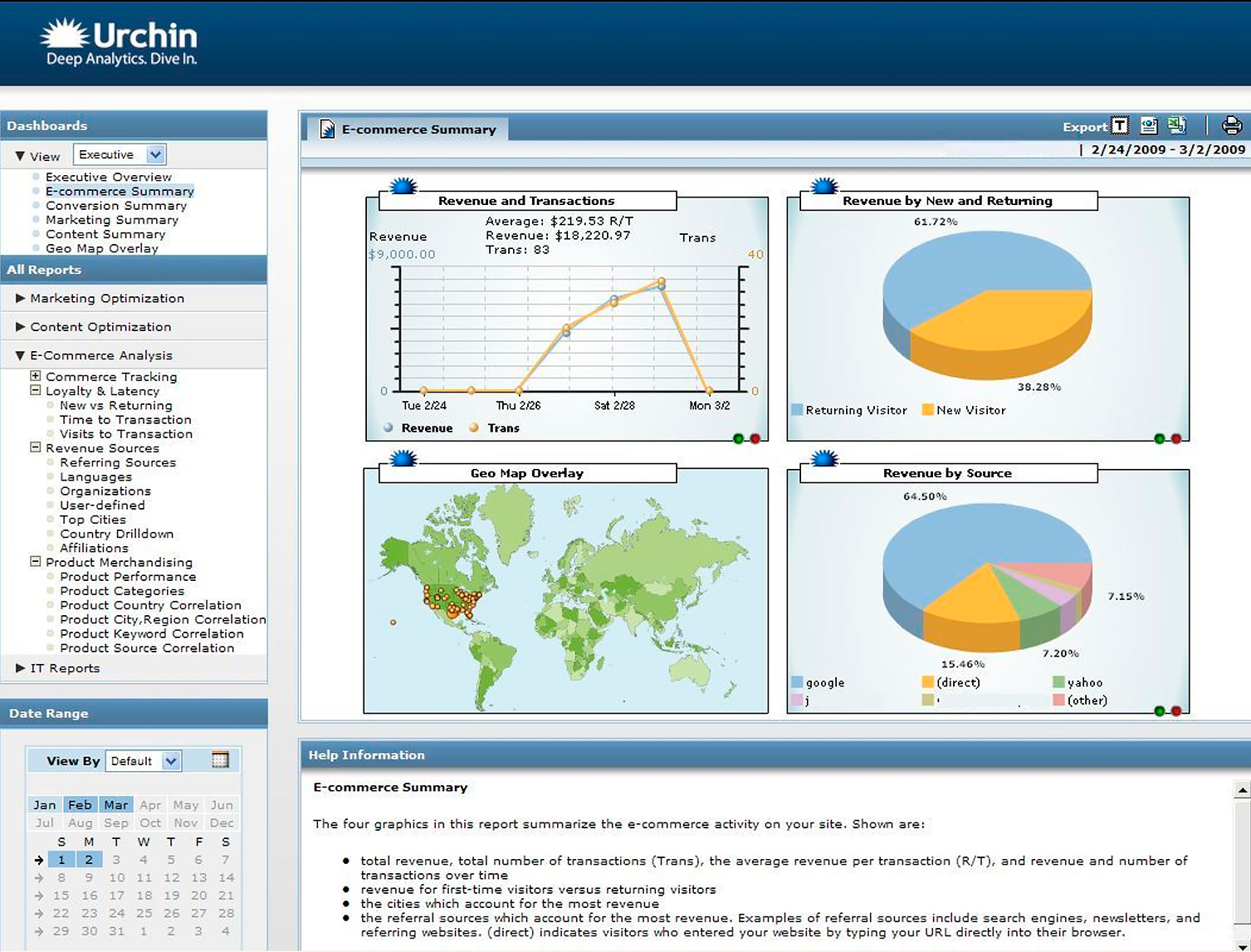Click the Urchin logo
The width and height of the screenshot is (1251, 952).
119,43
